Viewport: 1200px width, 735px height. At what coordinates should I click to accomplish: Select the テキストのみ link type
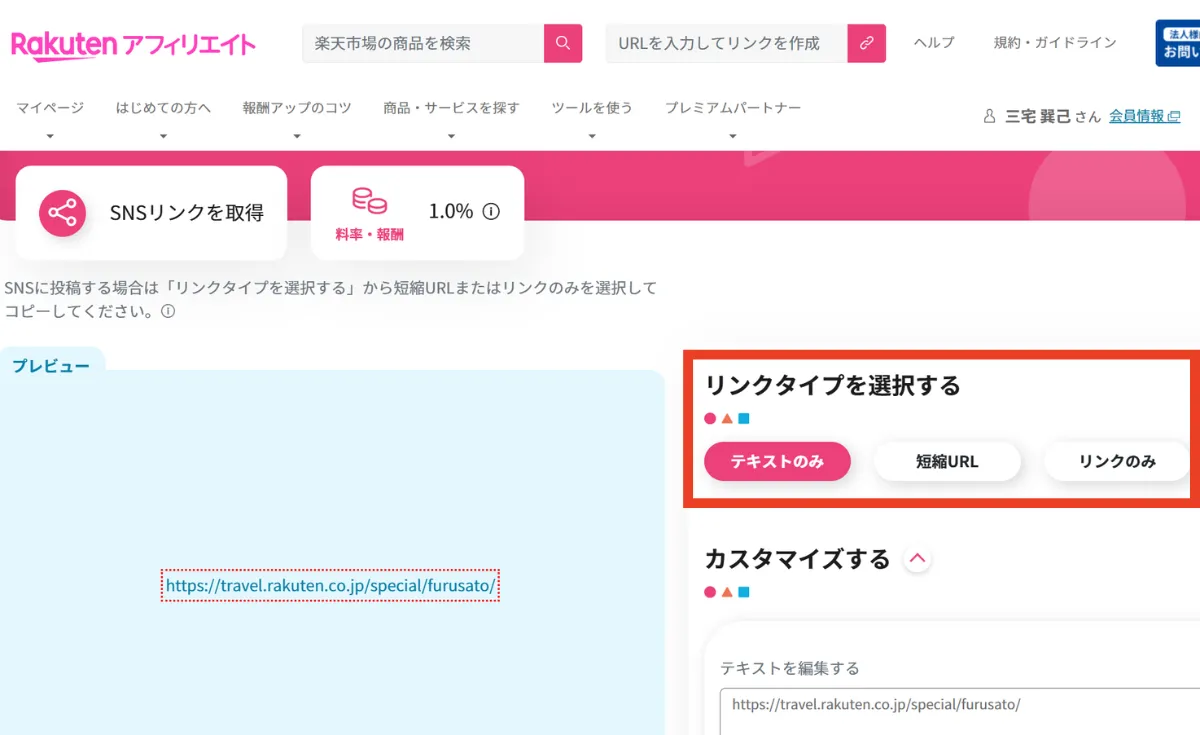(777, 461)
